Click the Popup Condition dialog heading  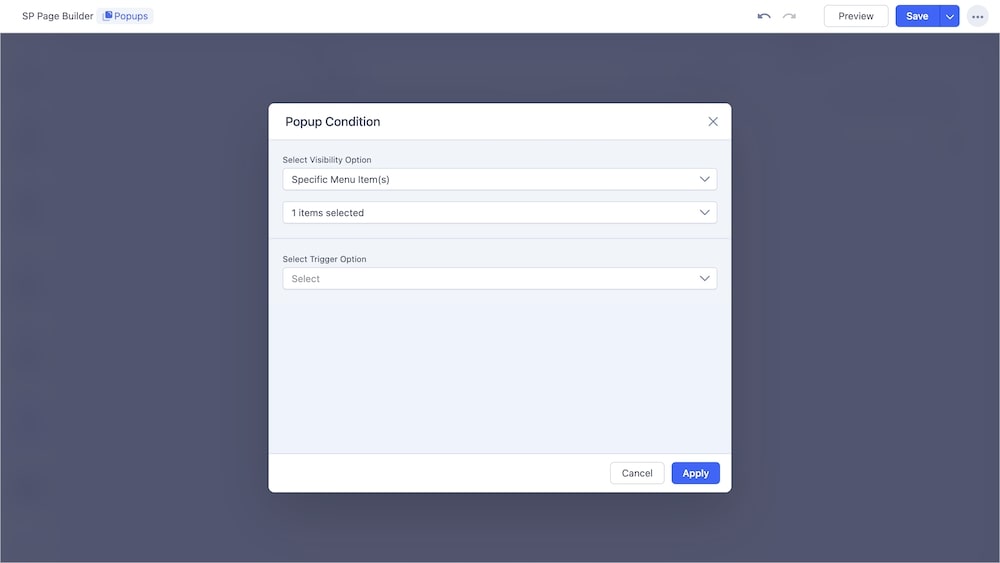pyautogui.click(x=333, y=122)
